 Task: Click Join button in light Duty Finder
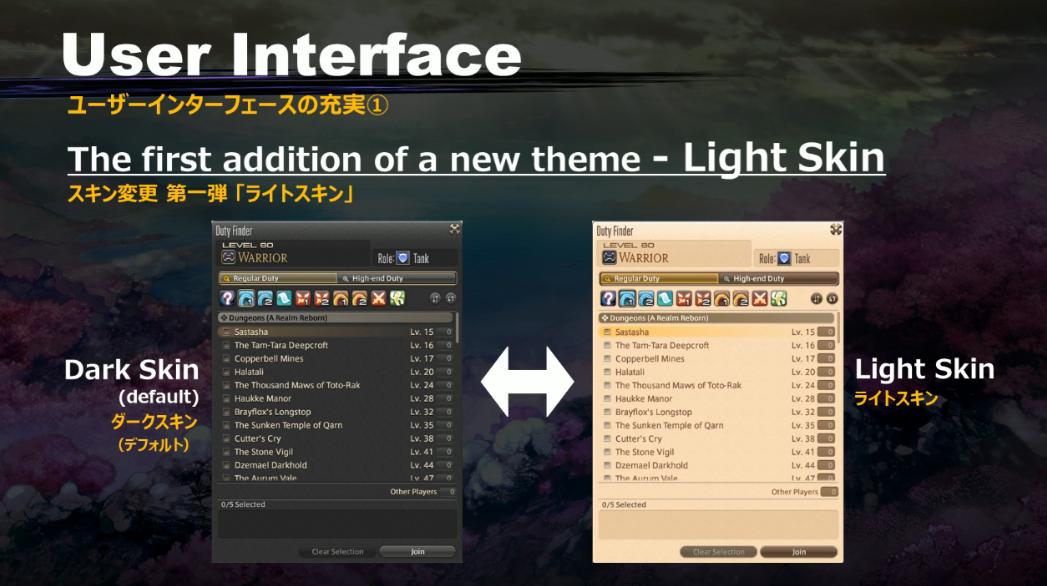(x=799, y=552)
